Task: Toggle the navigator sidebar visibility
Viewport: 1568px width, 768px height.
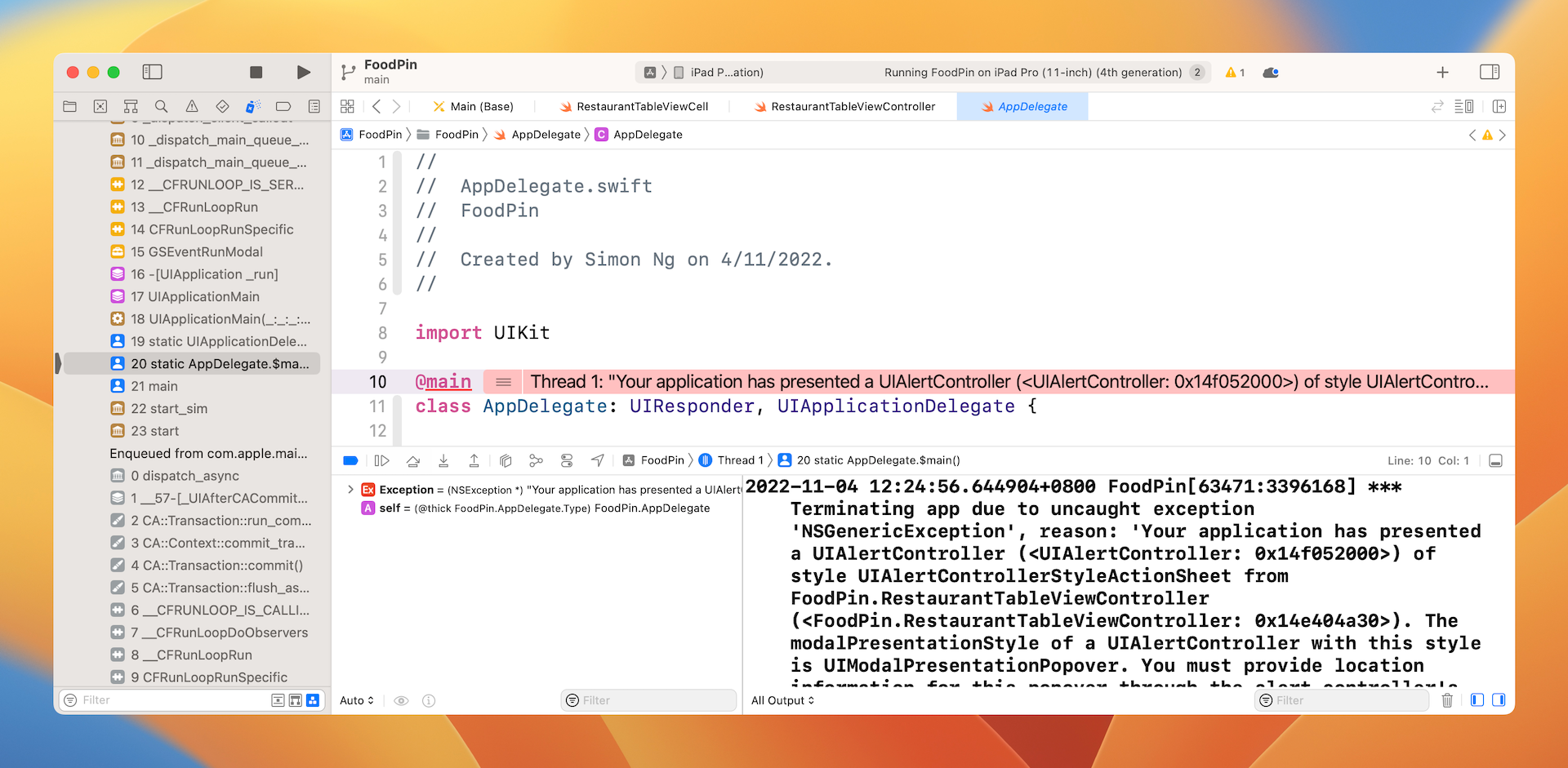Action: coord(153,72)
